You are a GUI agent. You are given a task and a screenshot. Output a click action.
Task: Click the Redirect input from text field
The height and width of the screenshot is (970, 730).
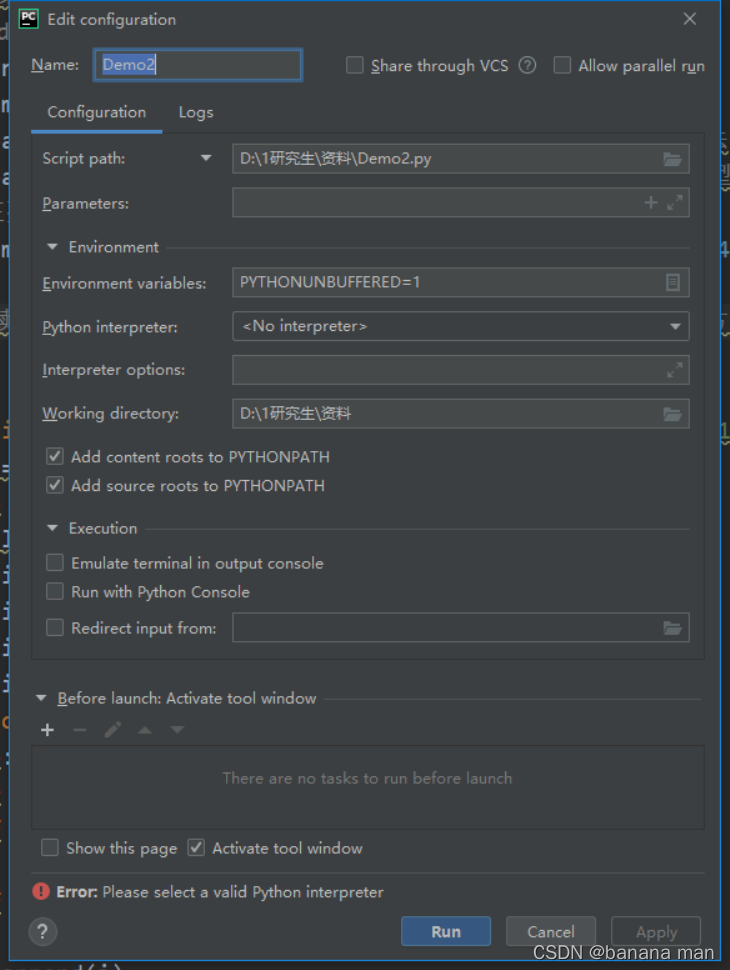tap(461, 628)
